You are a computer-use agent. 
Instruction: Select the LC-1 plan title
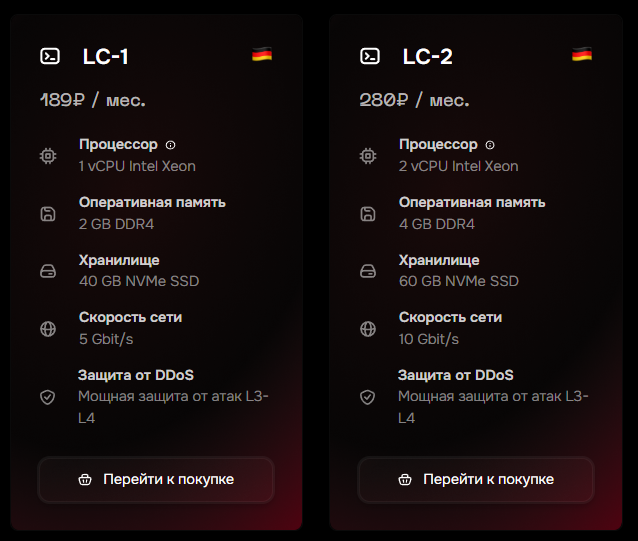click(x=105, y=57)
